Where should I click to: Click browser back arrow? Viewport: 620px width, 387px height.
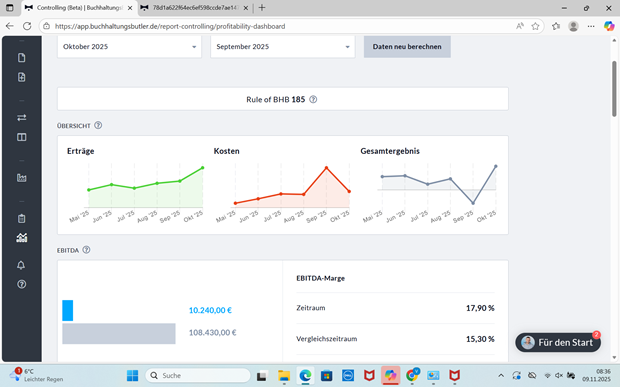(10, 26)
